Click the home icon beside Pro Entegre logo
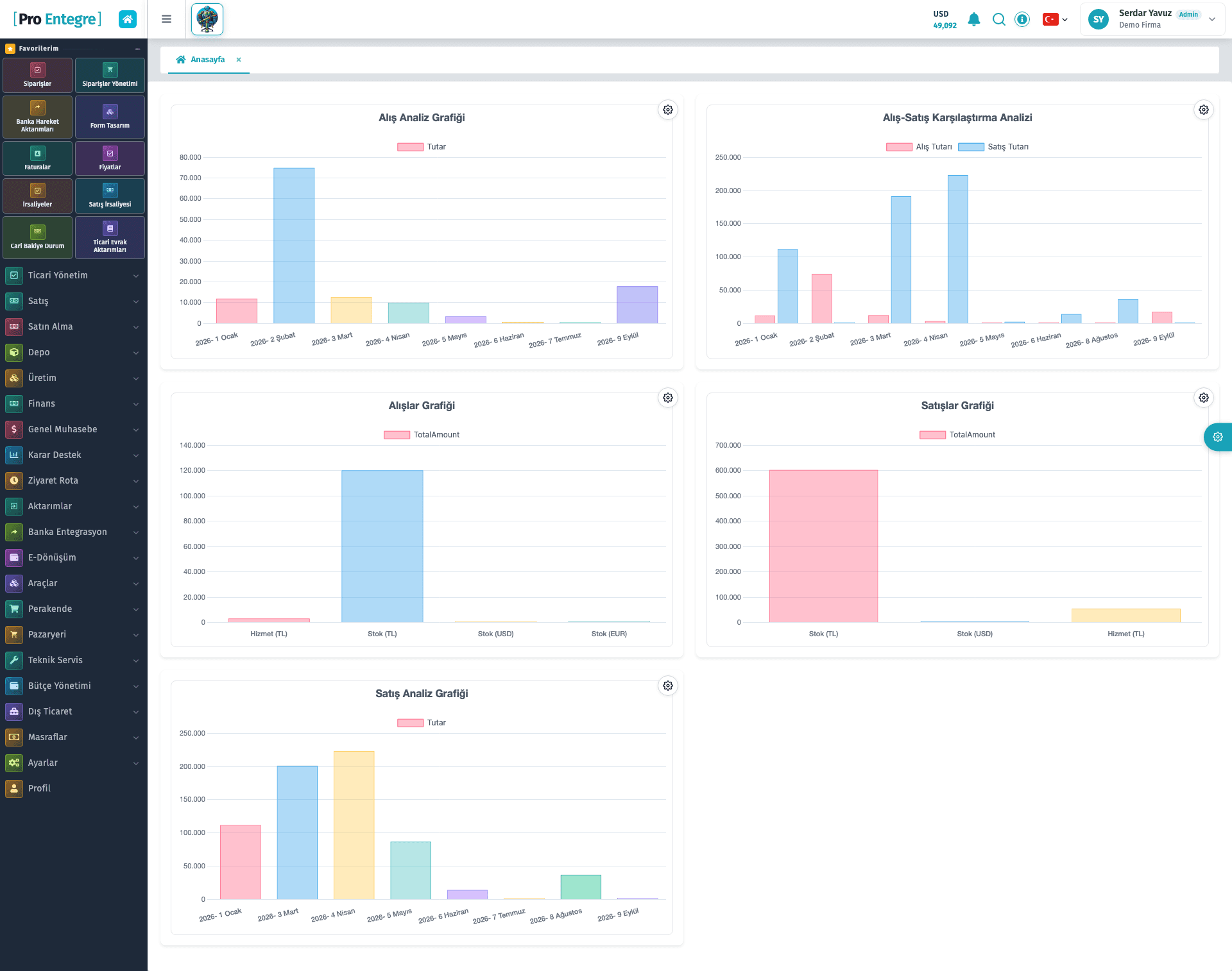The height and width of the screenshot is (971, 1232). click(128, 19)
